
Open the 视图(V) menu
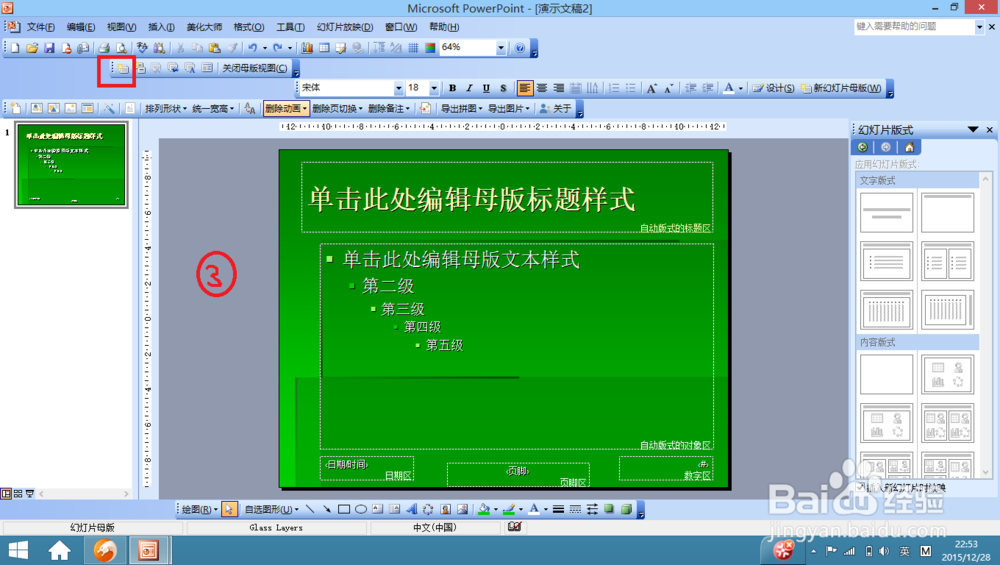121,27
